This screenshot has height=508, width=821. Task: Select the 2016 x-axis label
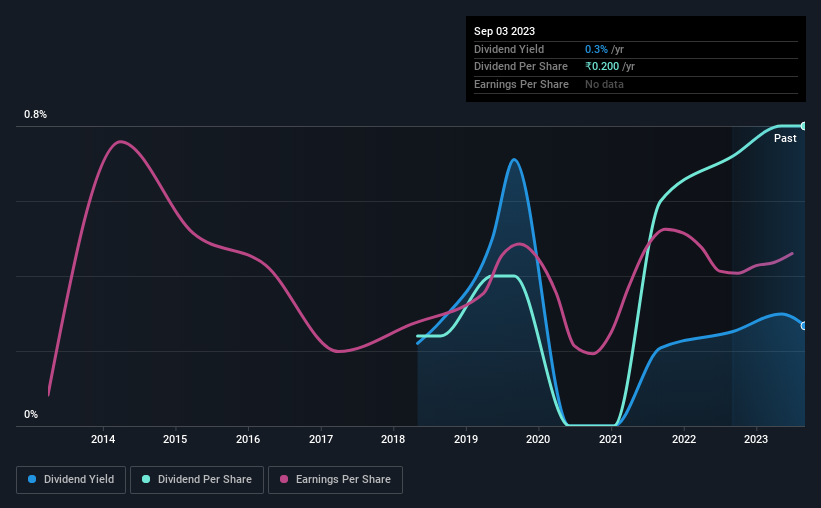pyautogui.click(x=248, y=439)
